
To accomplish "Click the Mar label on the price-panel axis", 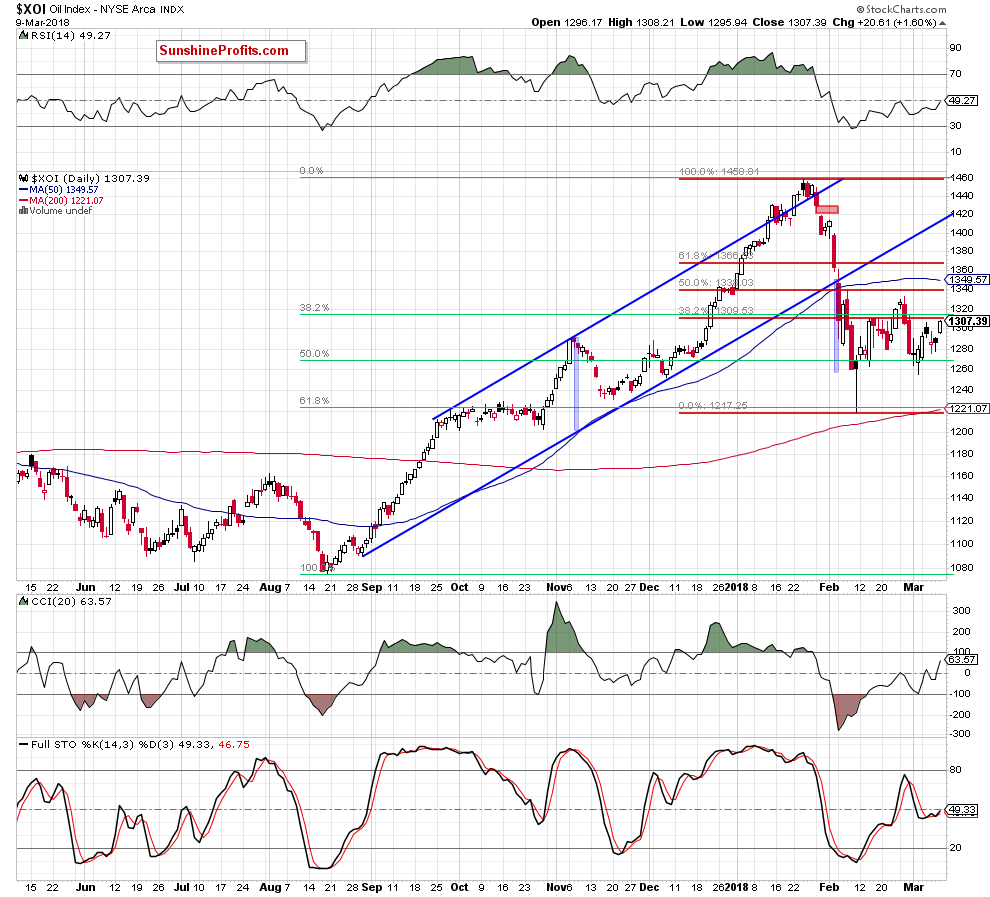I will [913, 587].
